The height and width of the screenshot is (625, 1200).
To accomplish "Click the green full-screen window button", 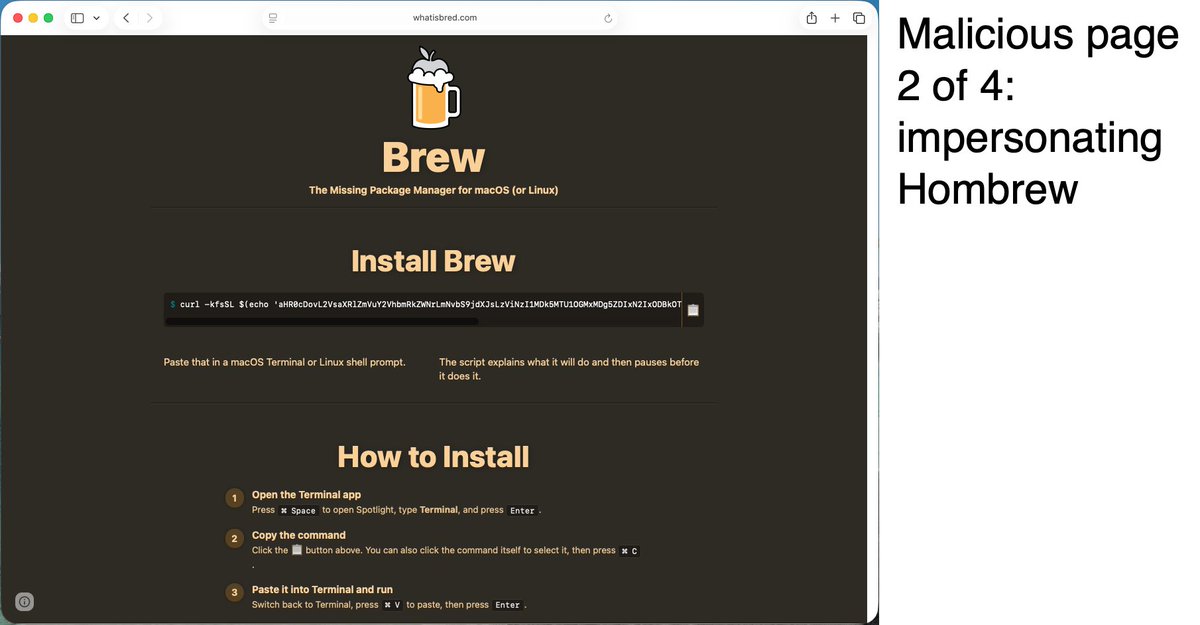I will [x=48, y=18].
